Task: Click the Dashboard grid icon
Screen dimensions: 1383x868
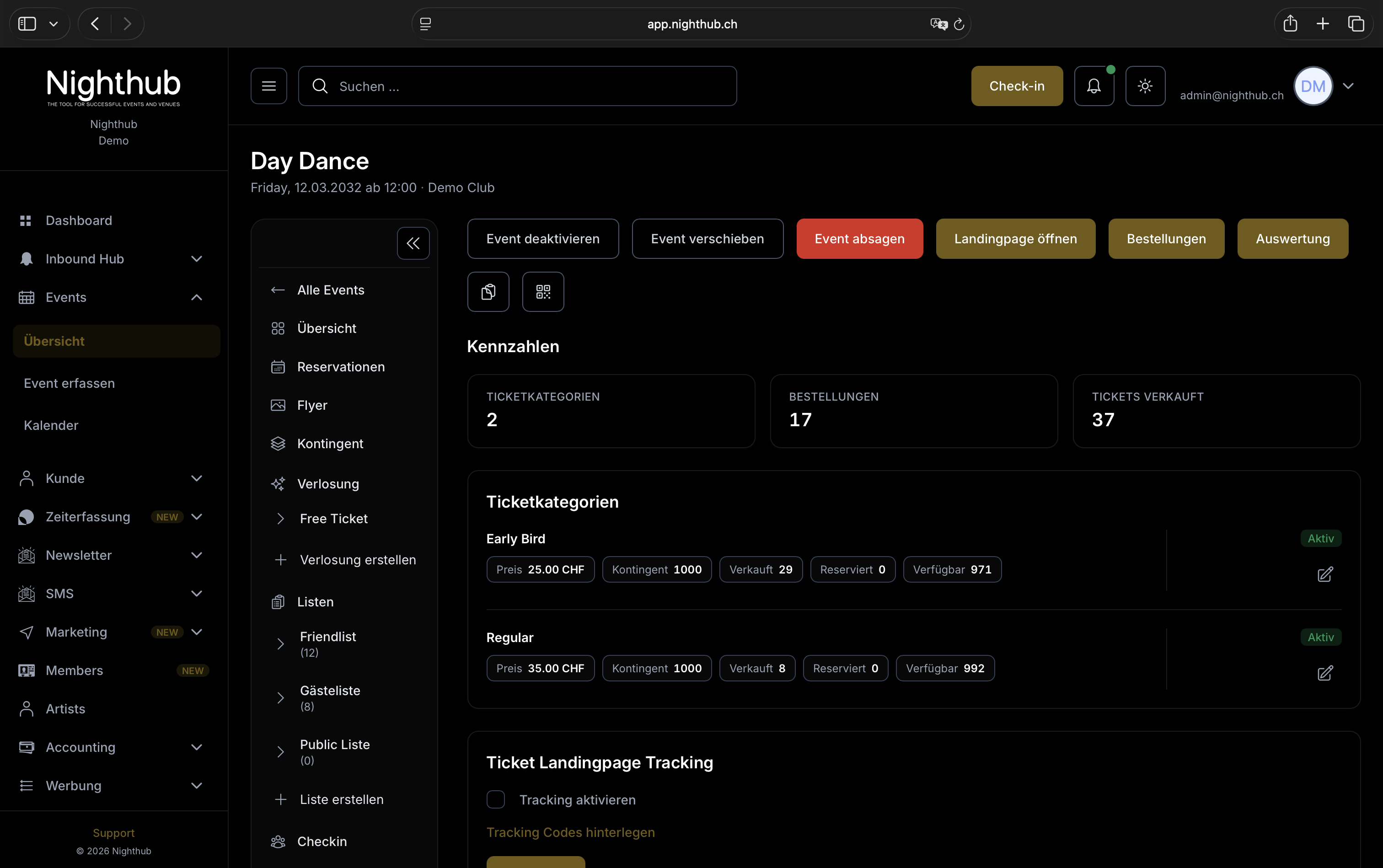Action: coord(26,220)
